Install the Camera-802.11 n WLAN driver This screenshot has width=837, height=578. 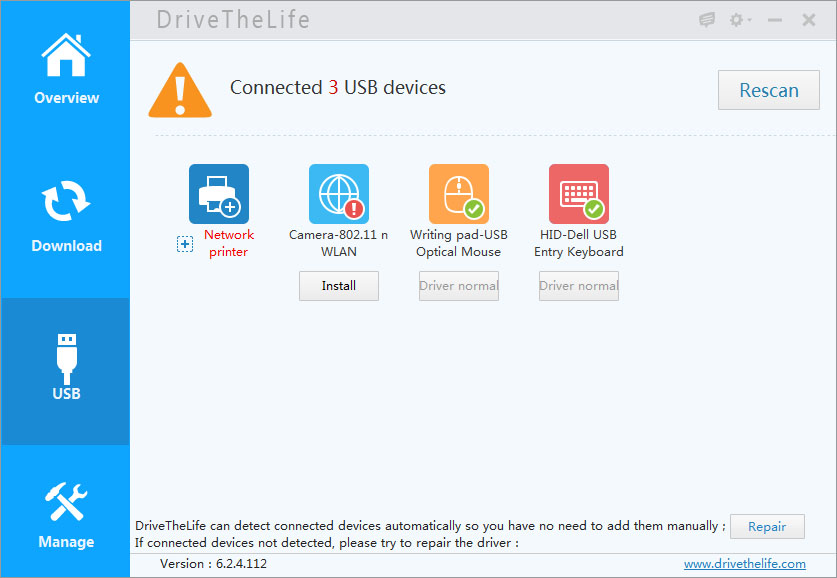coord(339,286)
